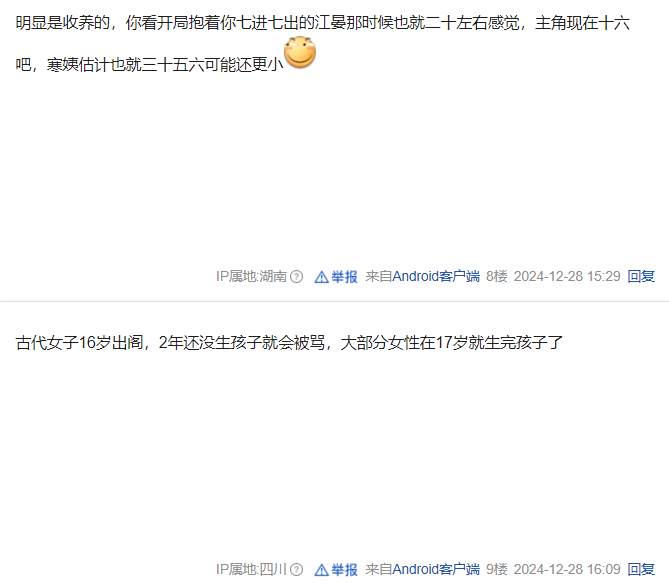Open the Android客户端 link on the 9楼 post
This screenshot has height=588, width=669.
(x=436, y=569)
